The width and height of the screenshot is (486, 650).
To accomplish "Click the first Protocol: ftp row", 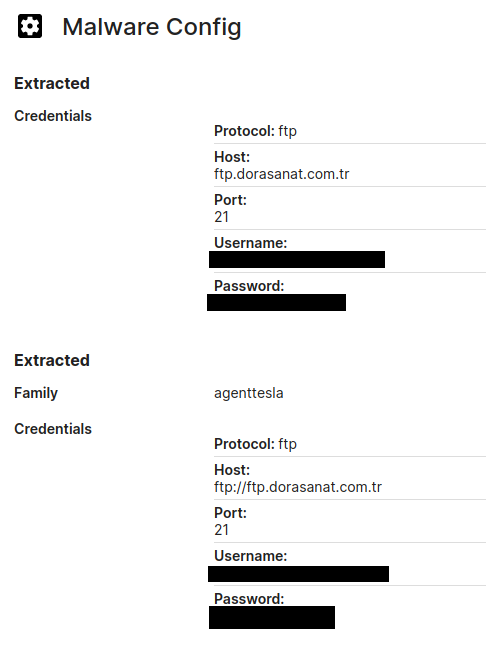I will coord(350,131).
